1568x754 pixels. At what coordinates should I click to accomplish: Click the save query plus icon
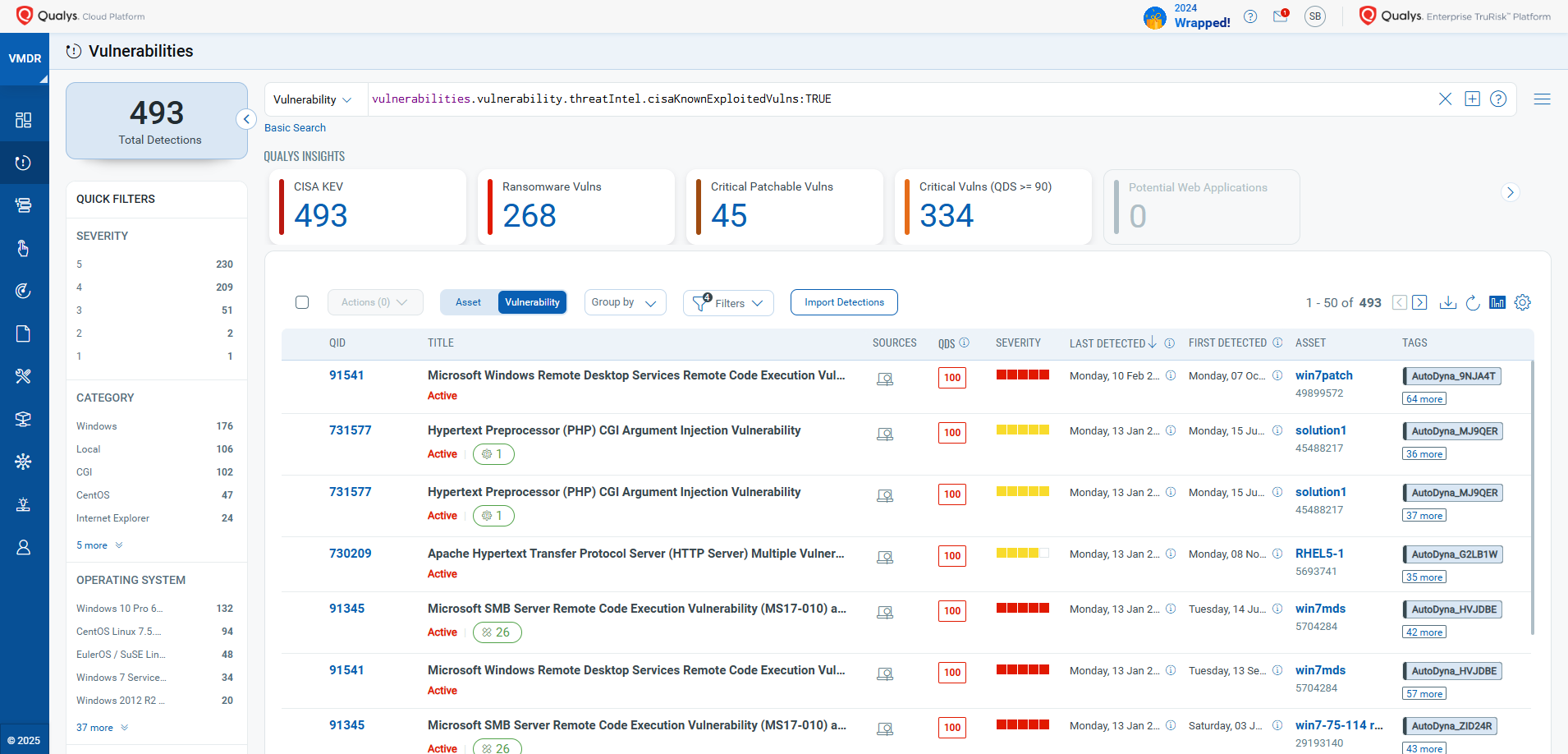pos(1472,99)
